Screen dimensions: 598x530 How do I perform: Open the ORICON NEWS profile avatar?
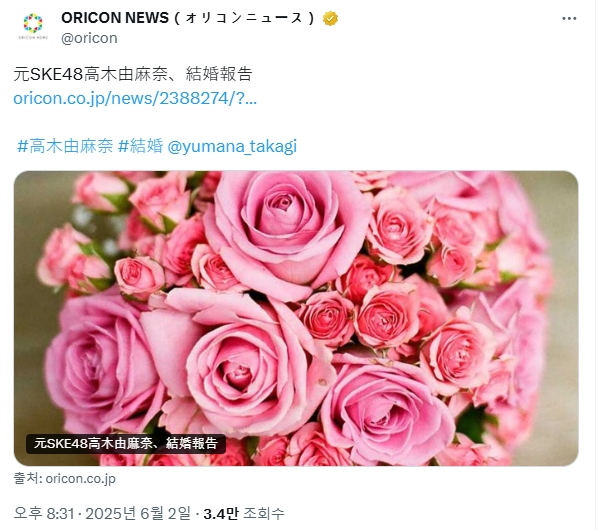33,27
